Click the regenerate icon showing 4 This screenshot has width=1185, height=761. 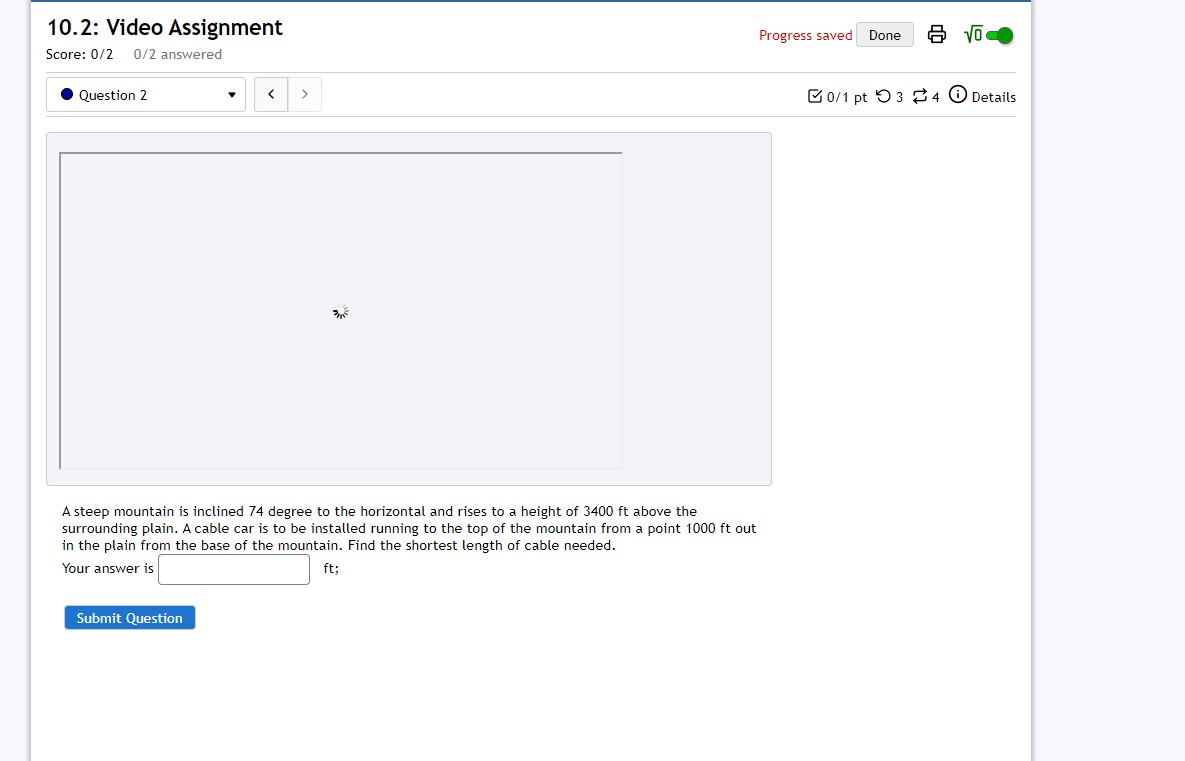coord(920,96)
